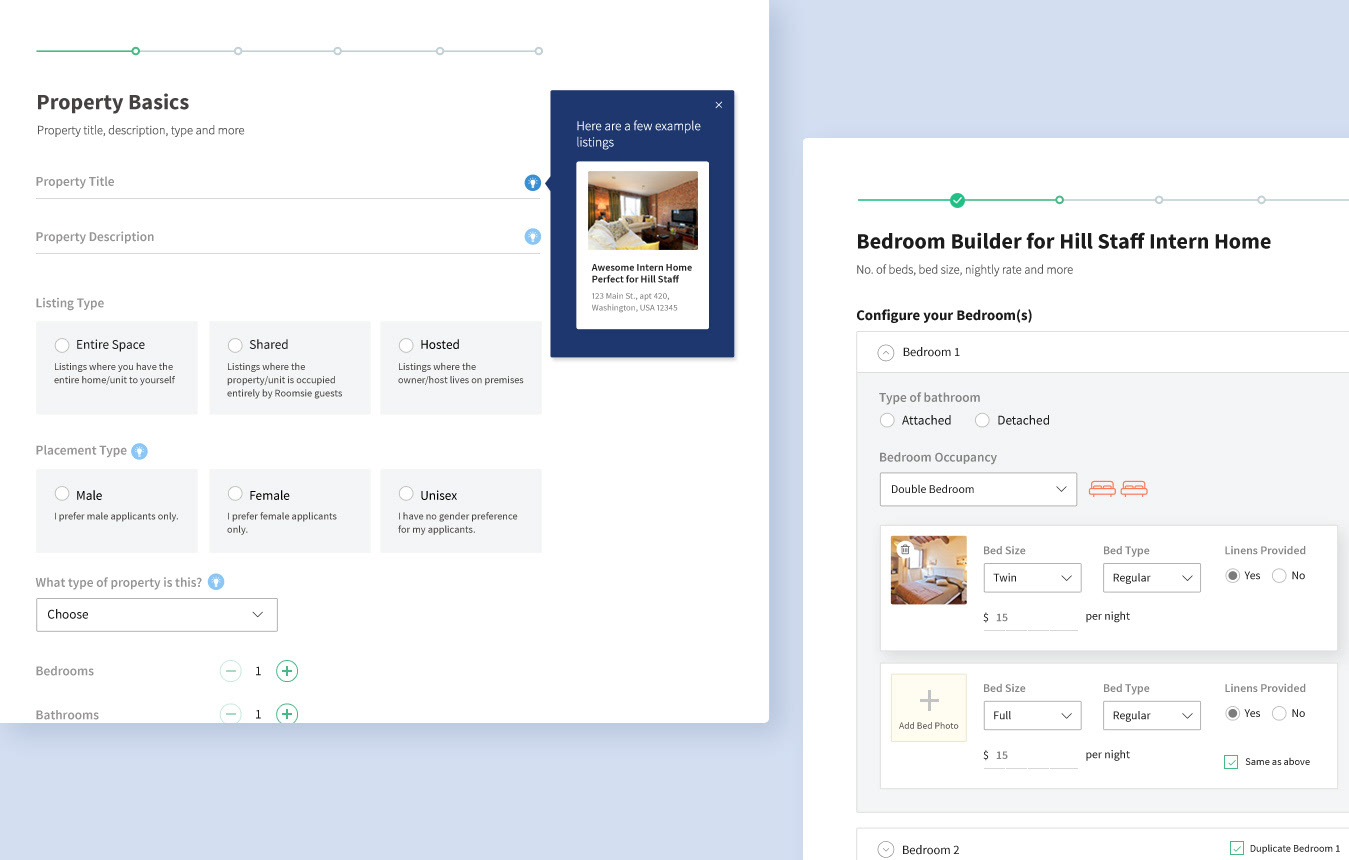Click the second orange bed icon beside Bedroom Occupancy

[1134, 489]
